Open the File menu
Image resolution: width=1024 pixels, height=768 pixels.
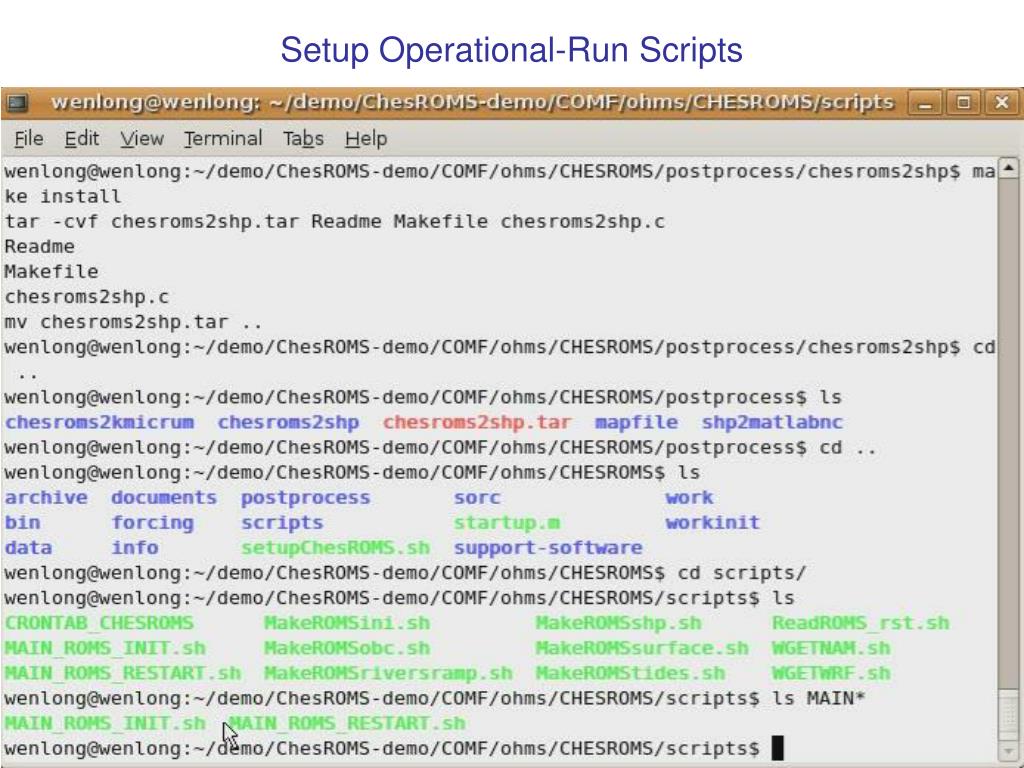(29, 138)
